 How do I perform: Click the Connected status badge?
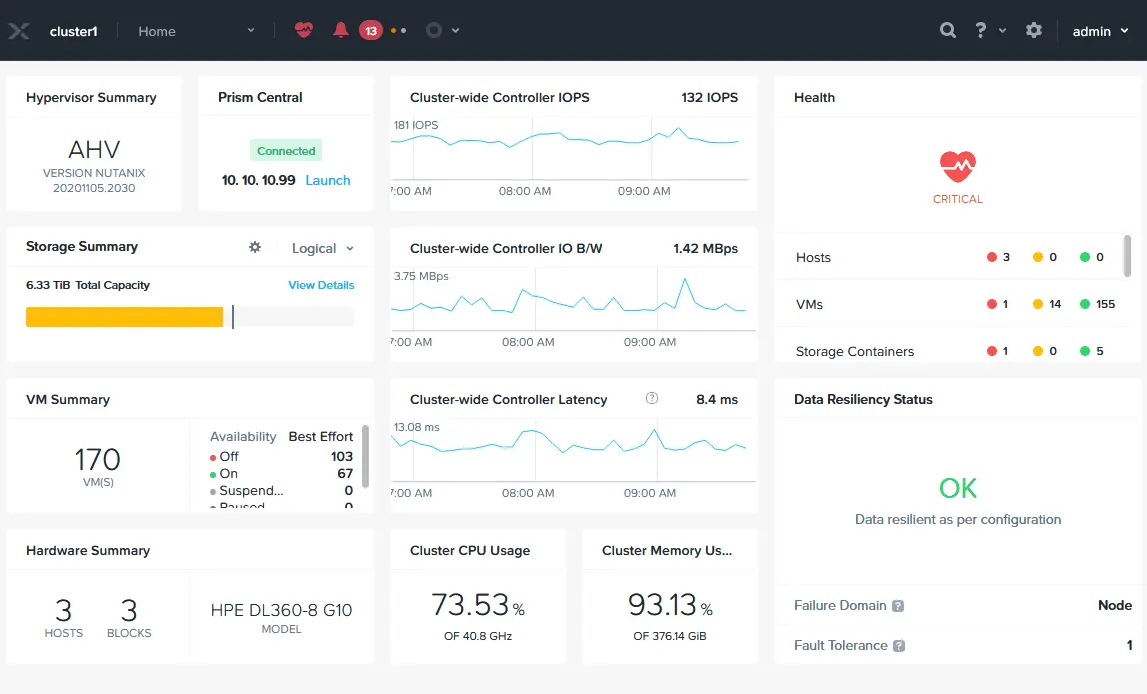coord(286,151)
